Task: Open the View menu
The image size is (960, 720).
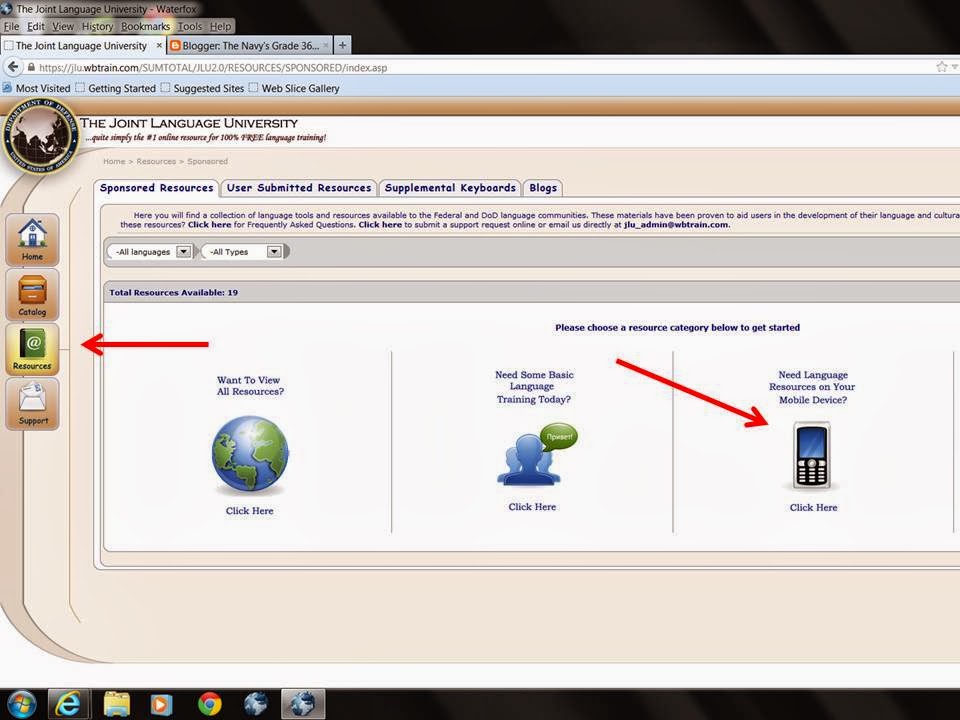Action: pos(62,26)
